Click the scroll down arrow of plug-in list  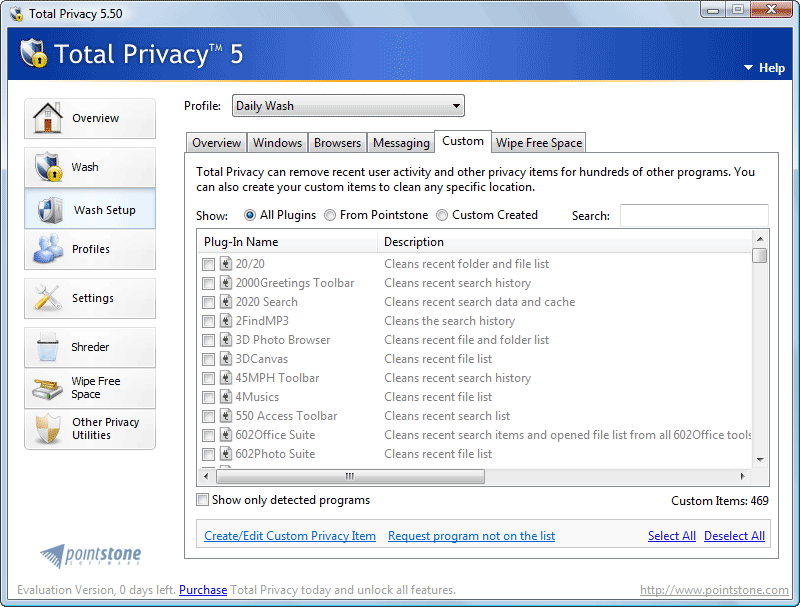pos(760,460)
